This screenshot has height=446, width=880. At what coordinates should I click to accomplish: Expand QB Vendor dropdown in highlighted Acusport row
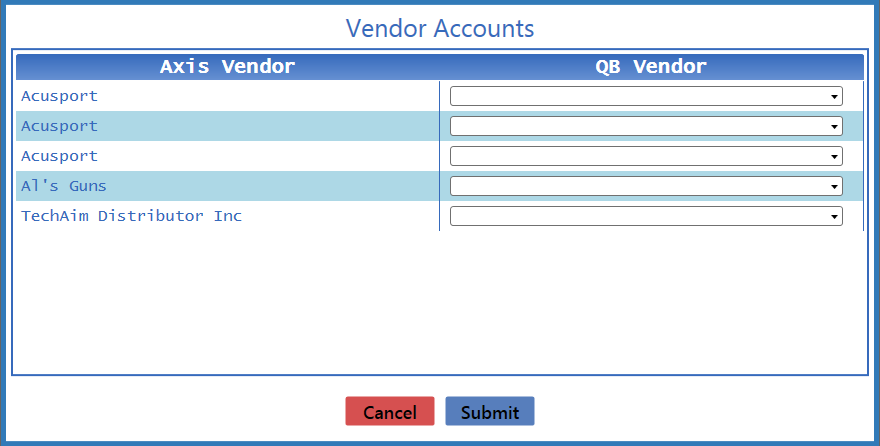point(646,126)
